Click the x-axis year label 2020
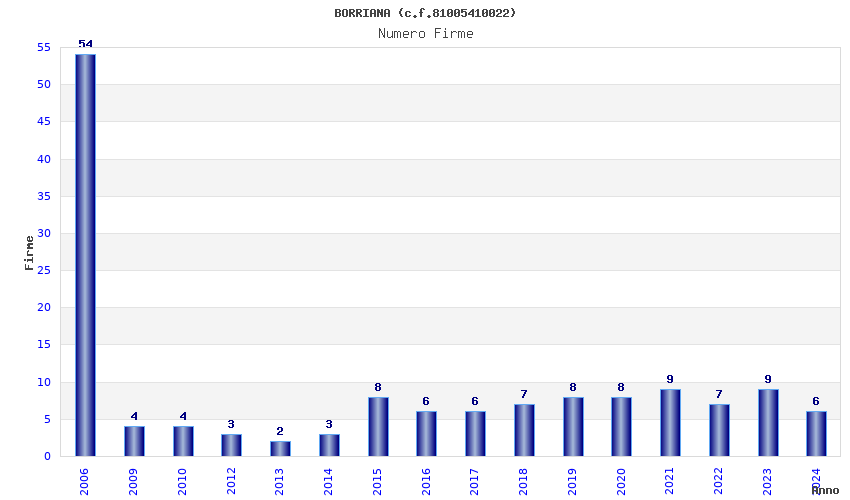Screen dimensions: 850x500 (x=620, y=482)
